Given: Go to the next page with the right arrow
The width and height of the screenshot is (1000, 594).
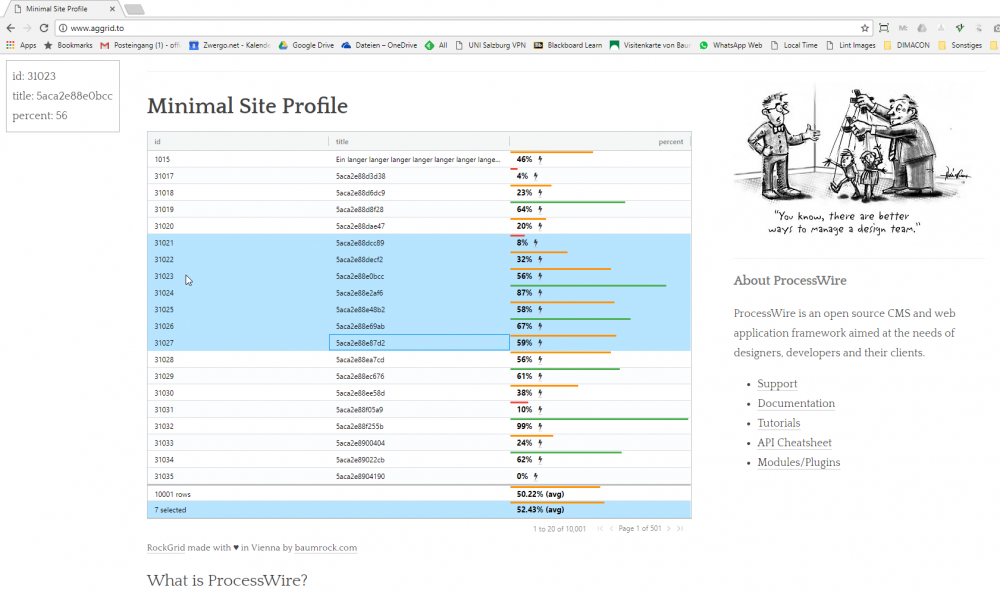Looking at the screenshot, I should pyautogui.click(x=668, y=528).
